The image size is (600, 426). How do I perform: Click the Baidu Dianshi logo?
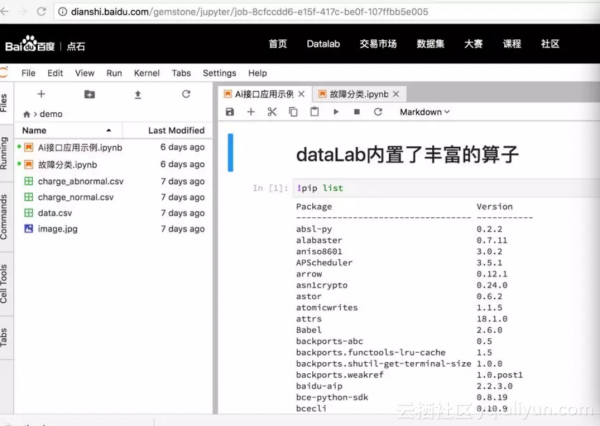[45, 45]
